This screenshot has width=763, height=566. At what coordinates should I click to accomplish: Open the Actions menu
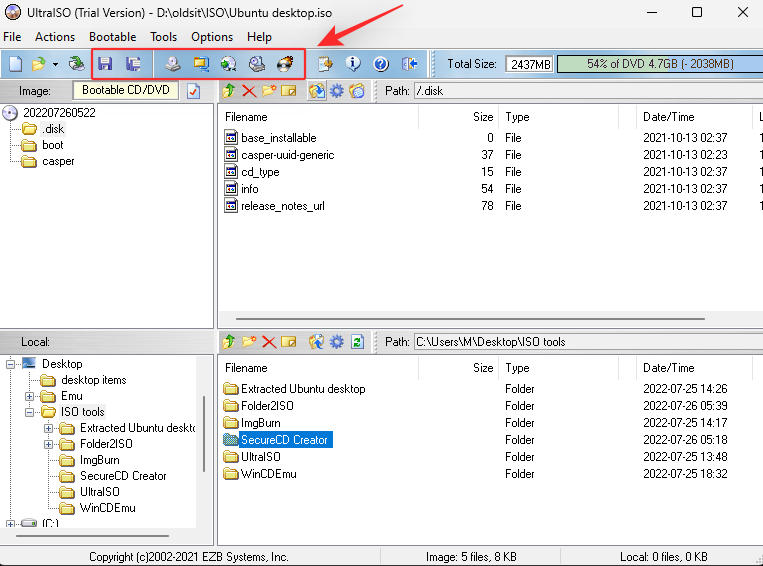point(55,37)
